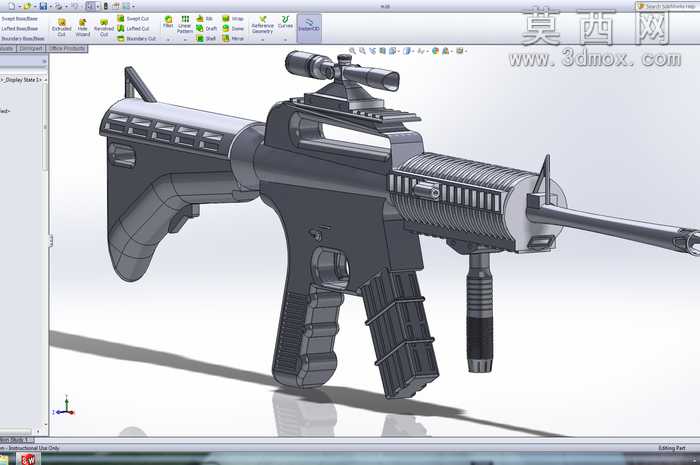Click the SolidWorks icon in the taskbar
The width and height of the screenshot is (700, 465).
point(29,459)
